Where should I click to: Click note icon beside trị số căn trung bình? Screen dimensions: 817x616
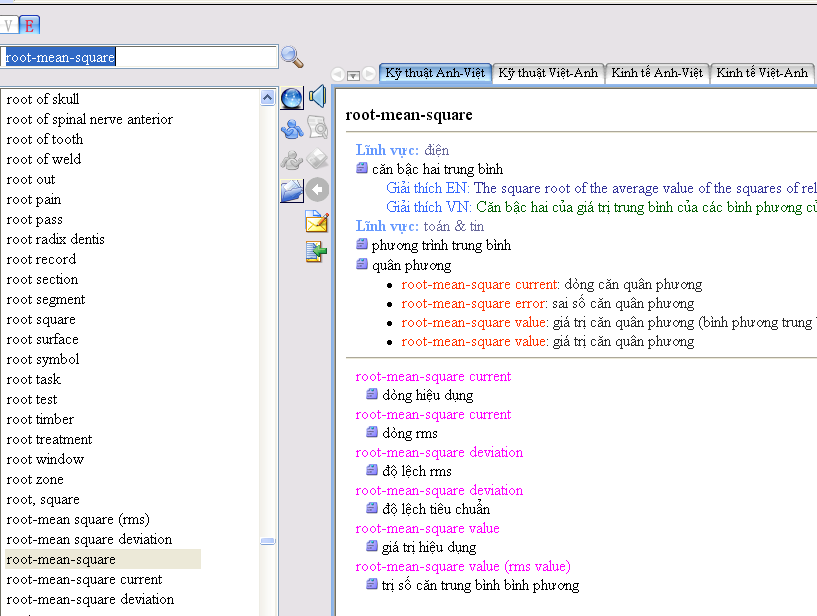[x=372, y=584]
